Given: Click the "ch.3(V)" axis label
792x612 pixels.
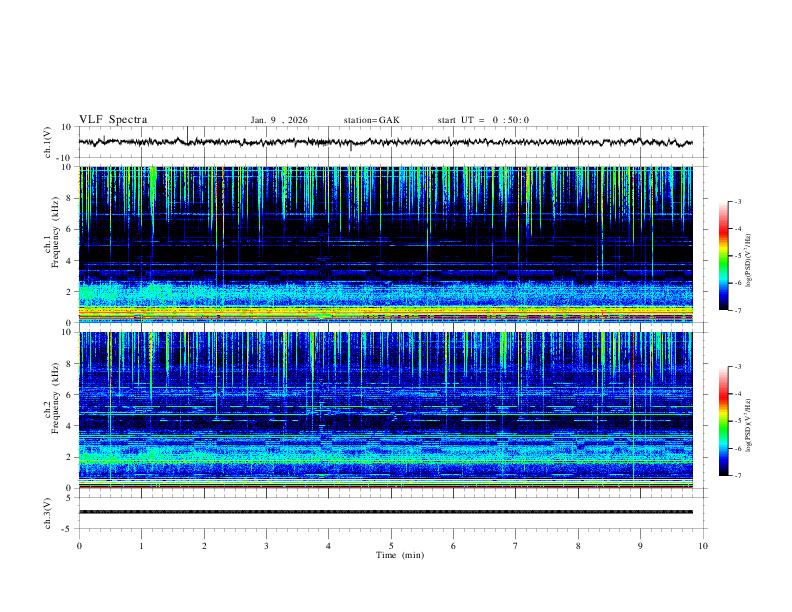Looking at the screenshot, I should pos(48,513).
